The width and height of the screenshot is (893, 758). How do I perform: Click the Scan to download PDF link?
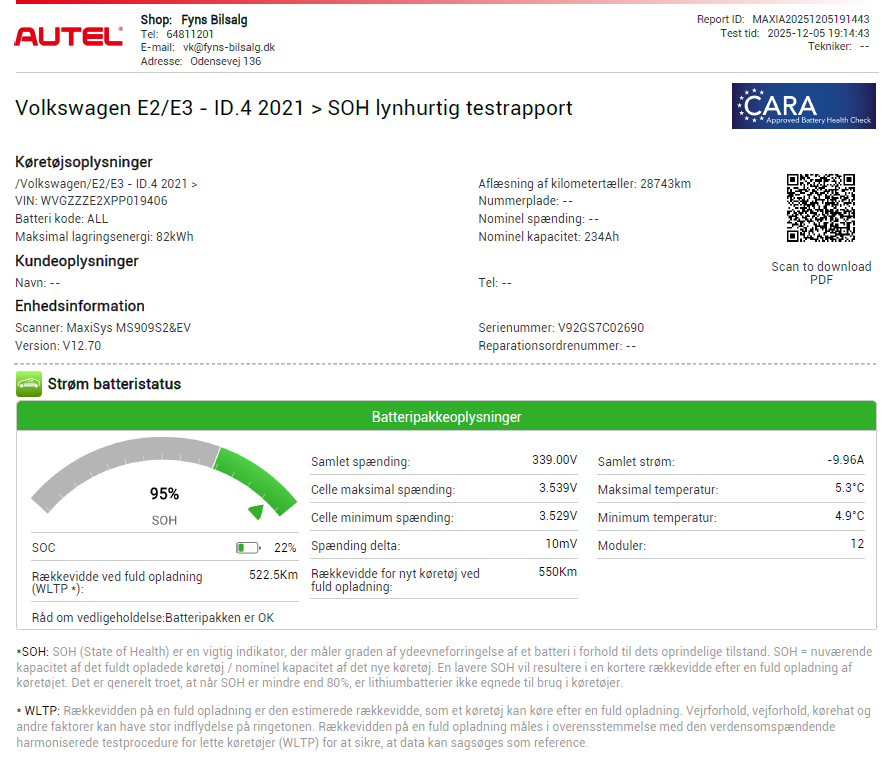[823, 273]
